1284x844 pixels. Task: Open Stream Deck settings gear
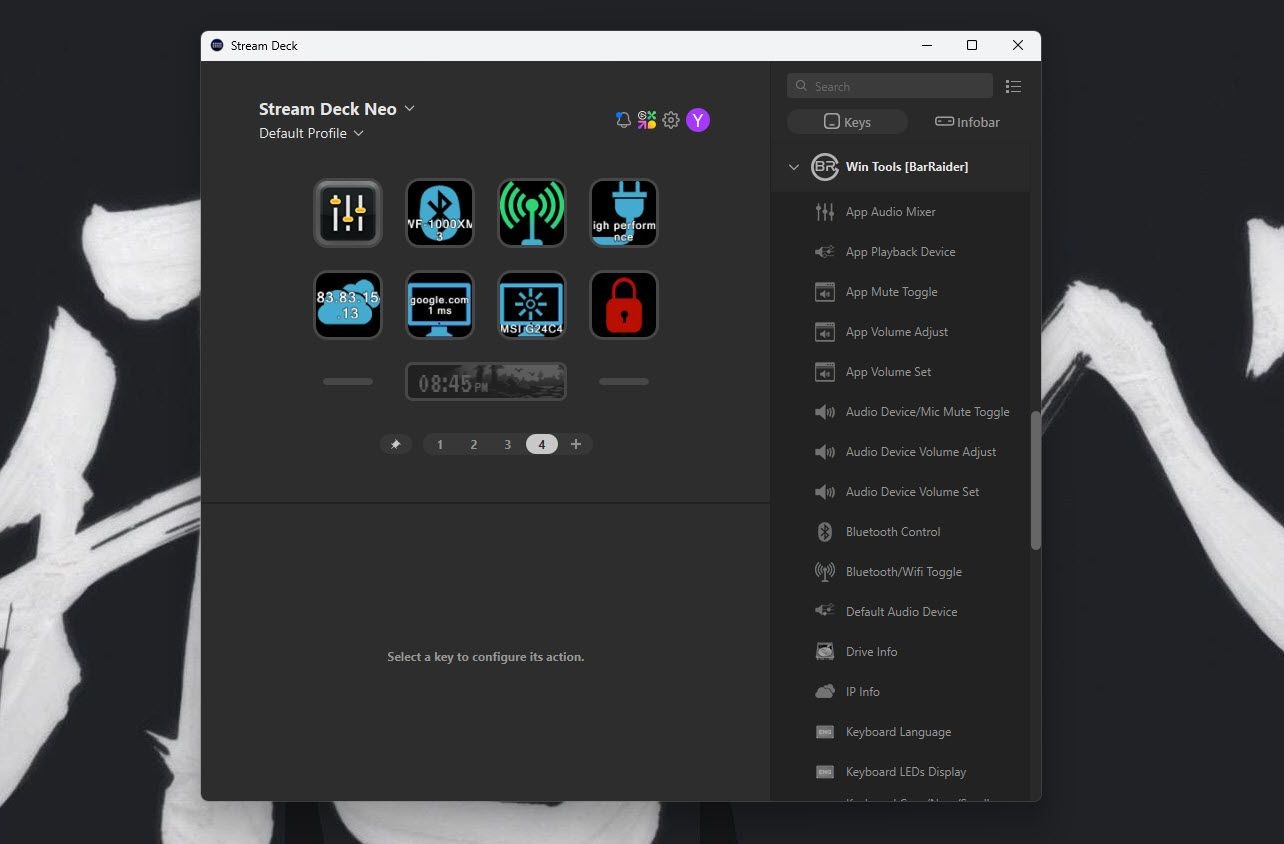tap(671, 120)
